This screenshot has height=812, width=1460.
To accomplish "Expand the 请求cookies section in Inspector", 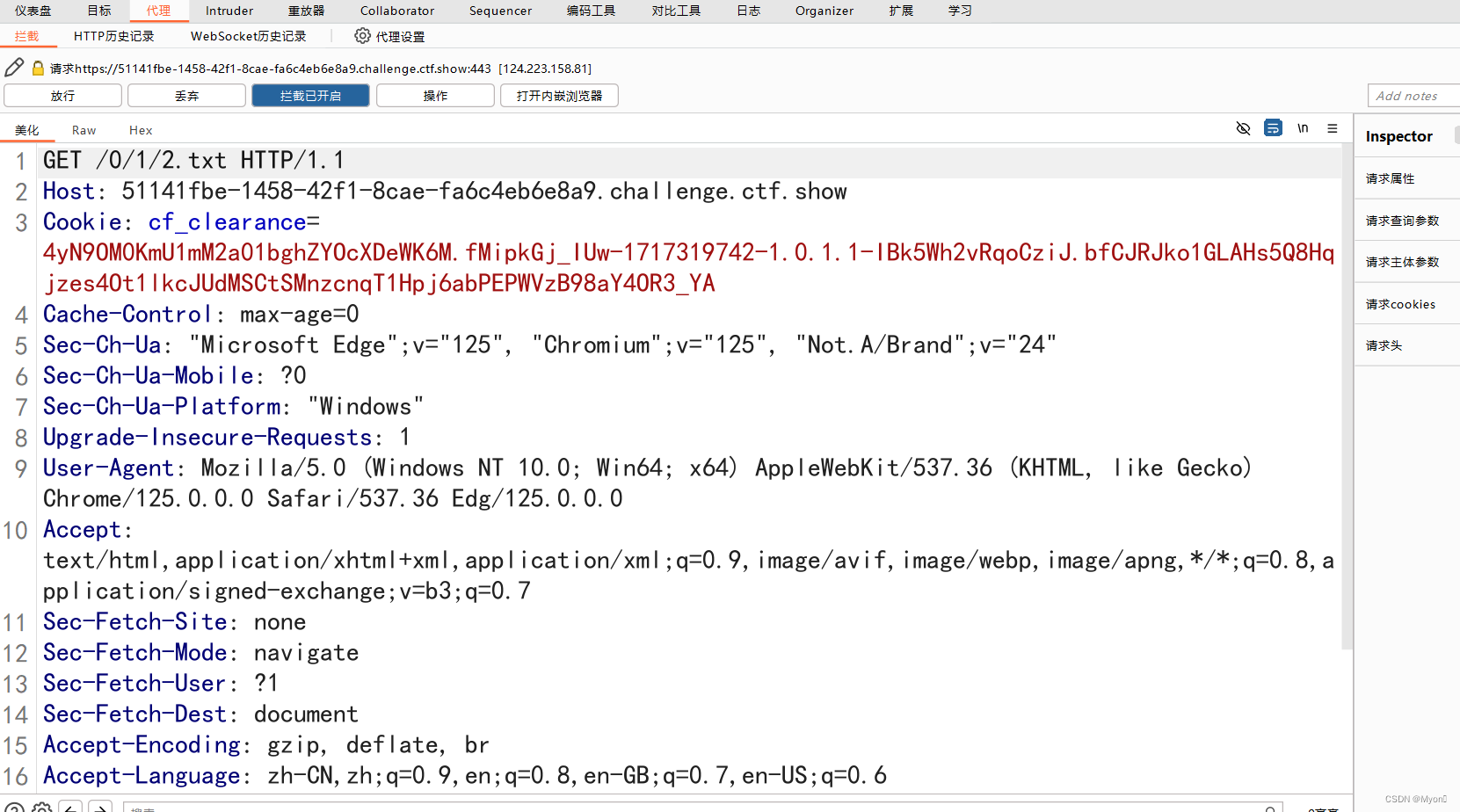I will 1399,303.
